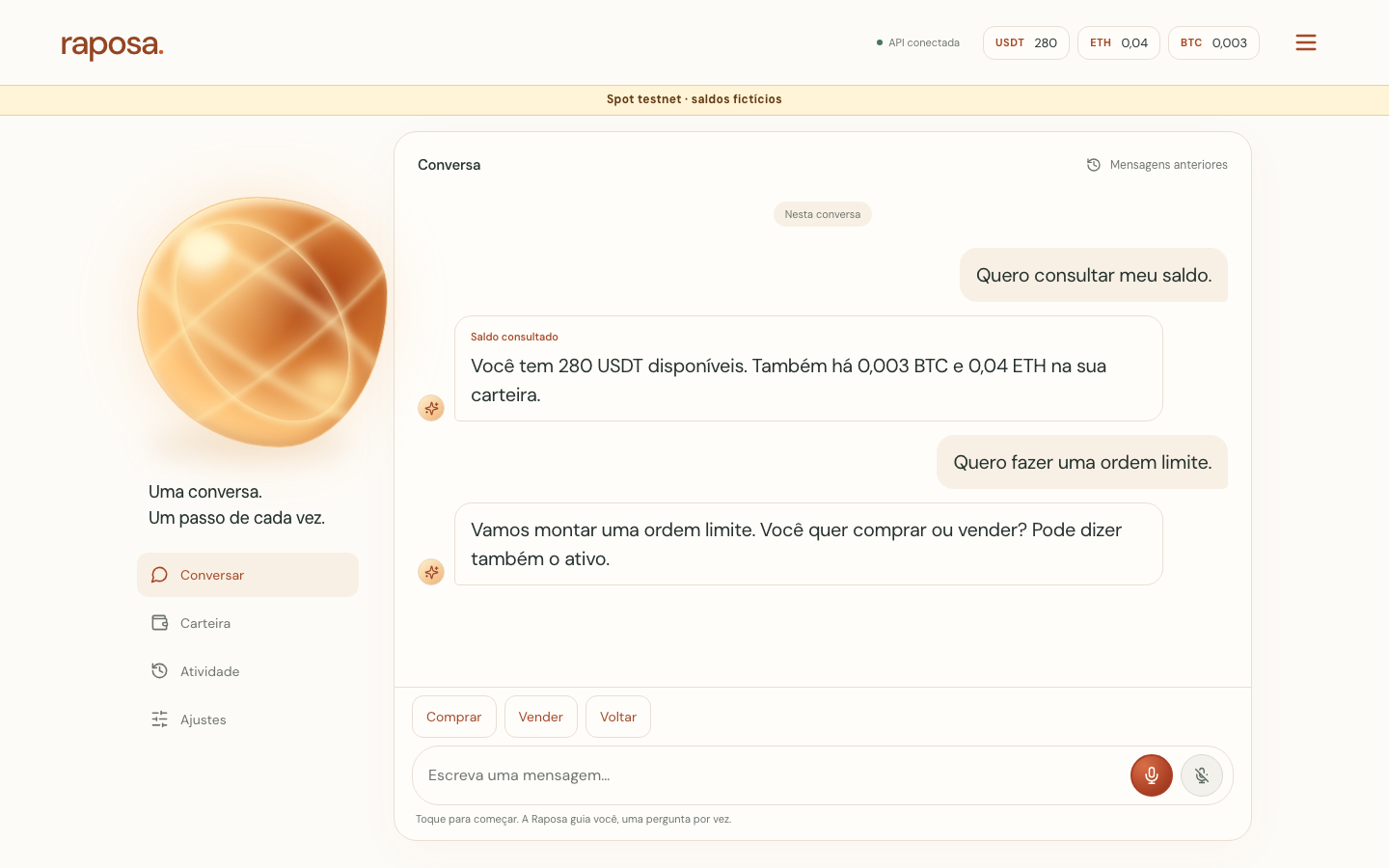This screenshot has height=868, width=1389.
Task: Go to the Carteira section
Action: click(248, 623)
